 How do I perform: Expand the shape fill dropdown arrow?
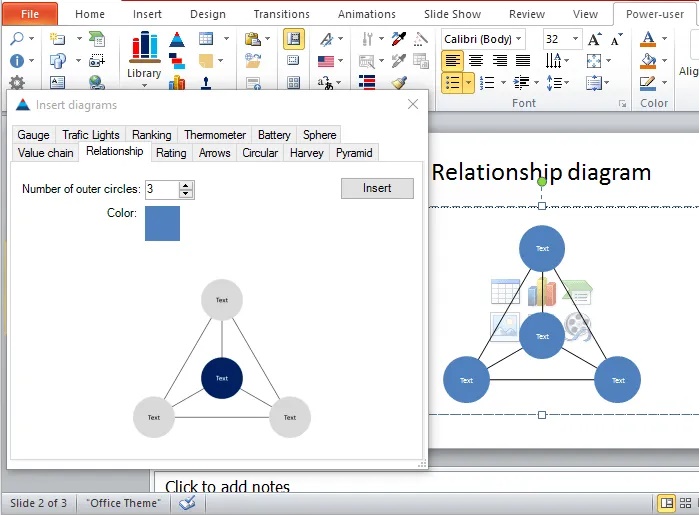click(664, 61)
